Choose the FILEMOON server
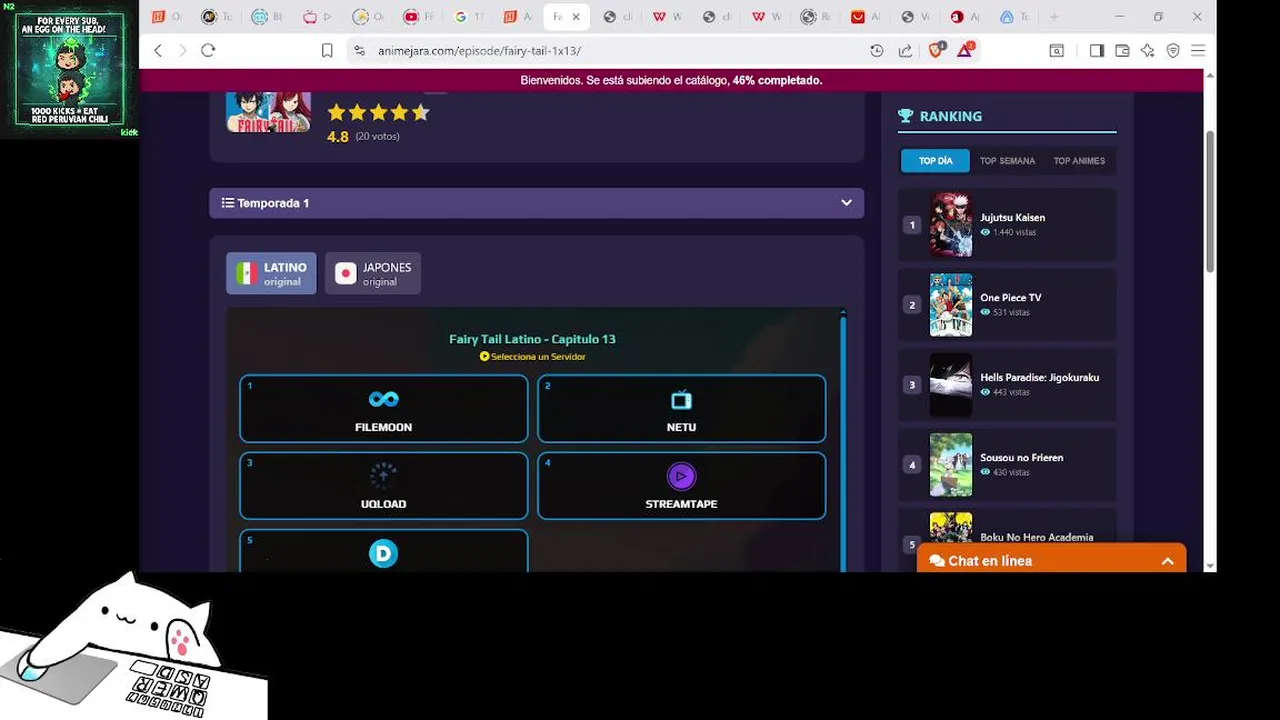 point(384,409)
